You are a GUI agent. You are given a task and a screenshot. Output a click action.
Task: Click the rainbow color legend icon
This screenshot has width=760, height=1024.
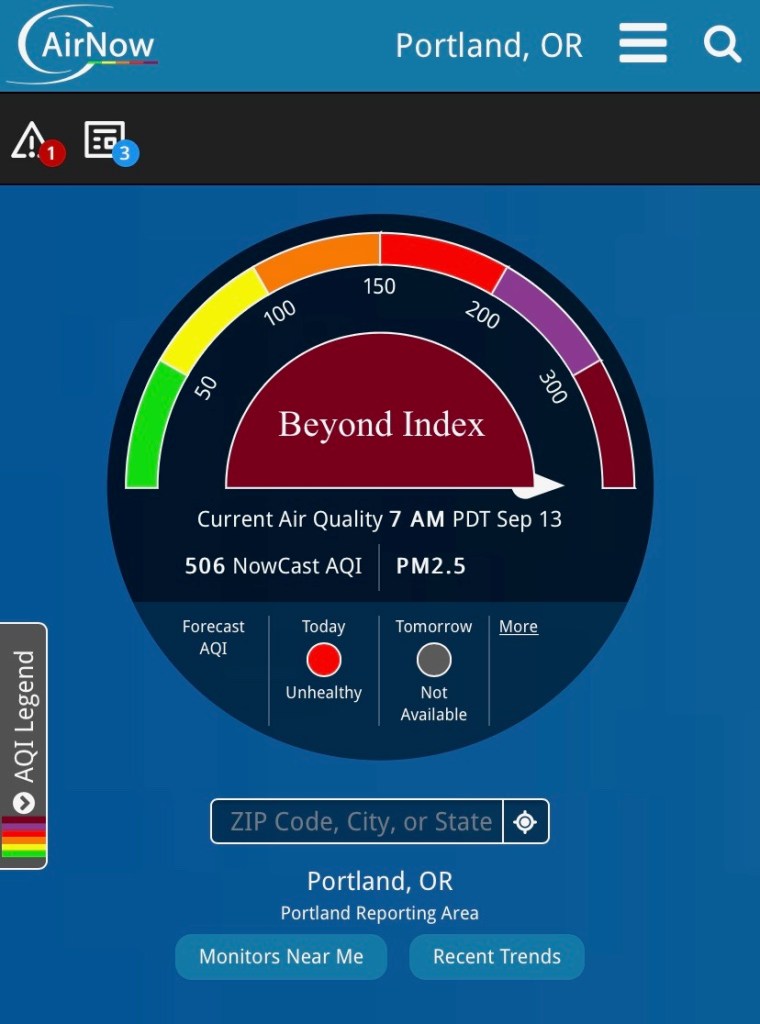[23, 837]
